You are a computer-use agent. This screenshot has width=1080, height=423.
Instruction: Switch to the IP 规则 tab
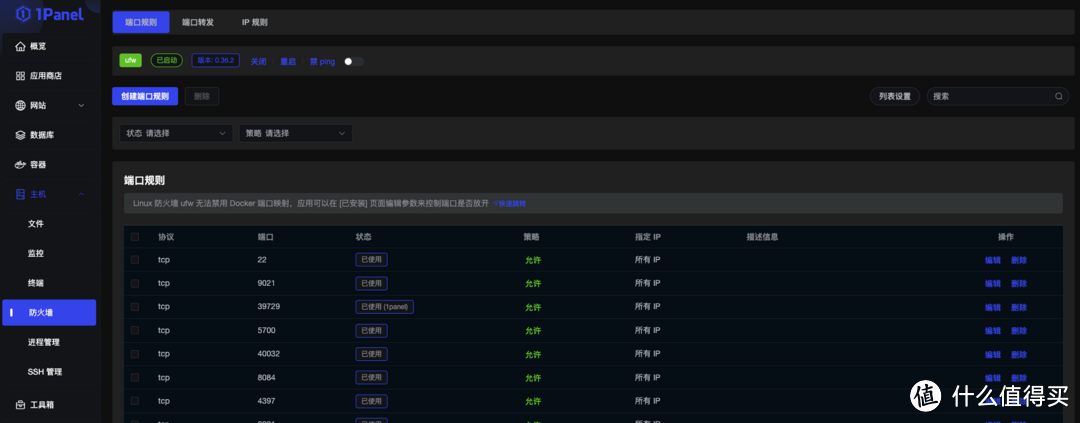click(255, 22)
